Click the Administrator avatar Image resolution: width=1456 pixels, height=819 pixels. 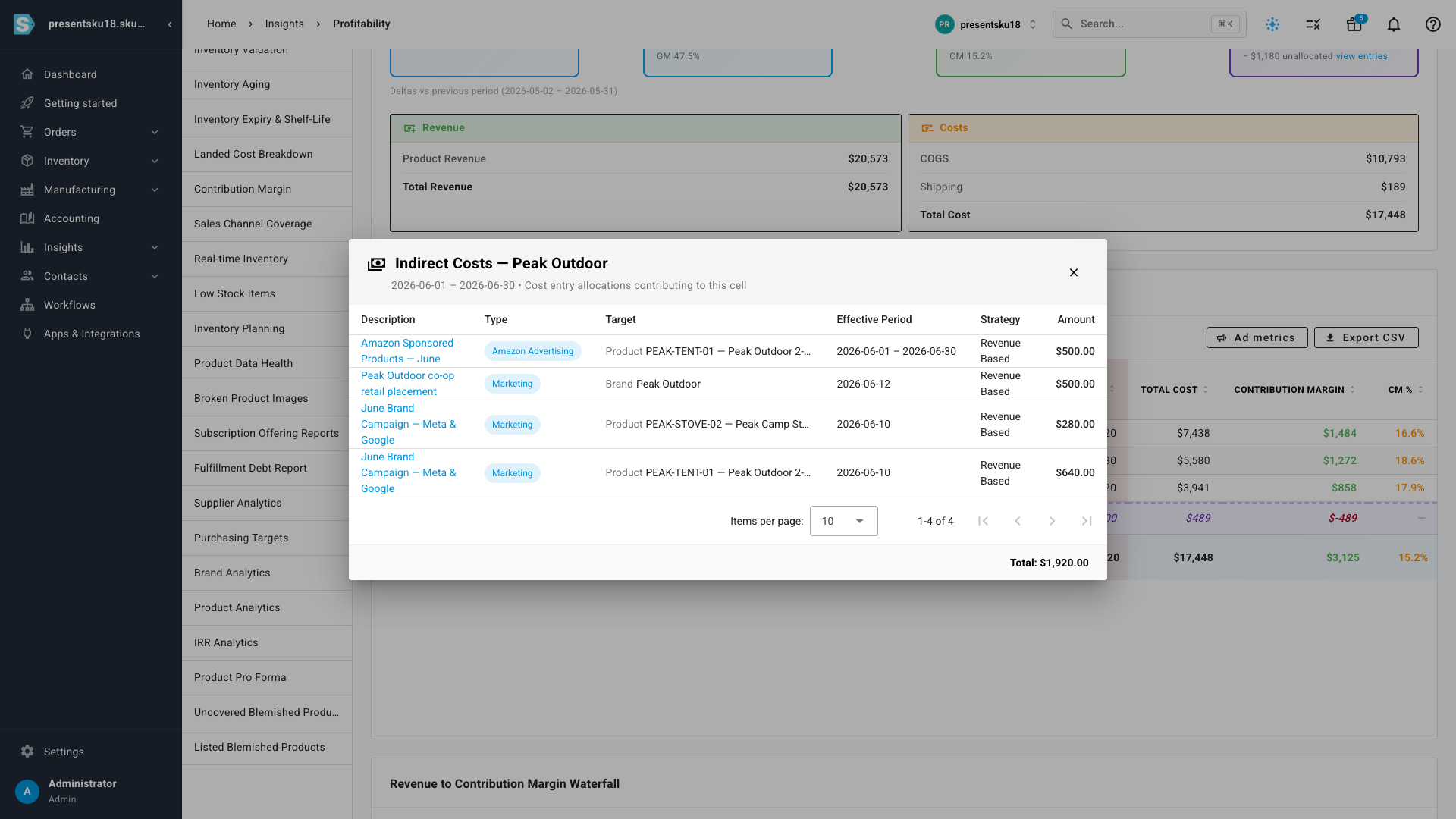point(27,791)
